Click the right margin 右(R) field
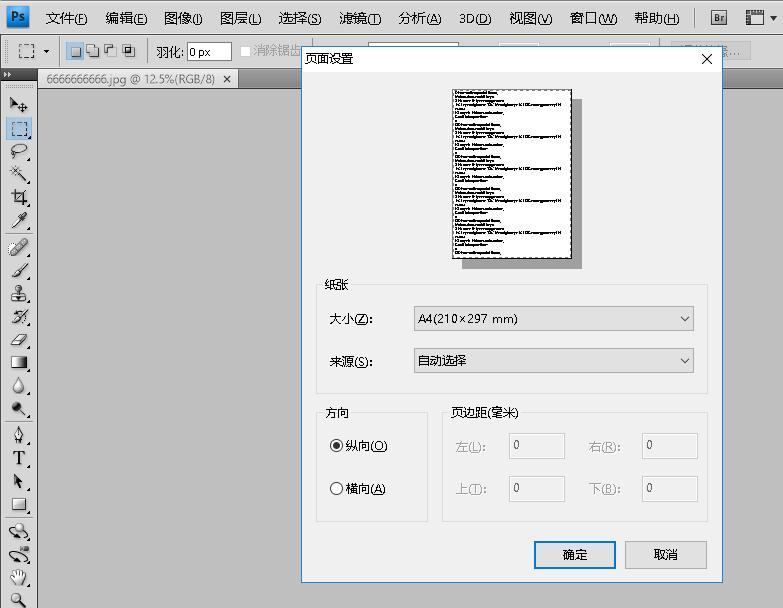783x608 pixels. (670, 446)
